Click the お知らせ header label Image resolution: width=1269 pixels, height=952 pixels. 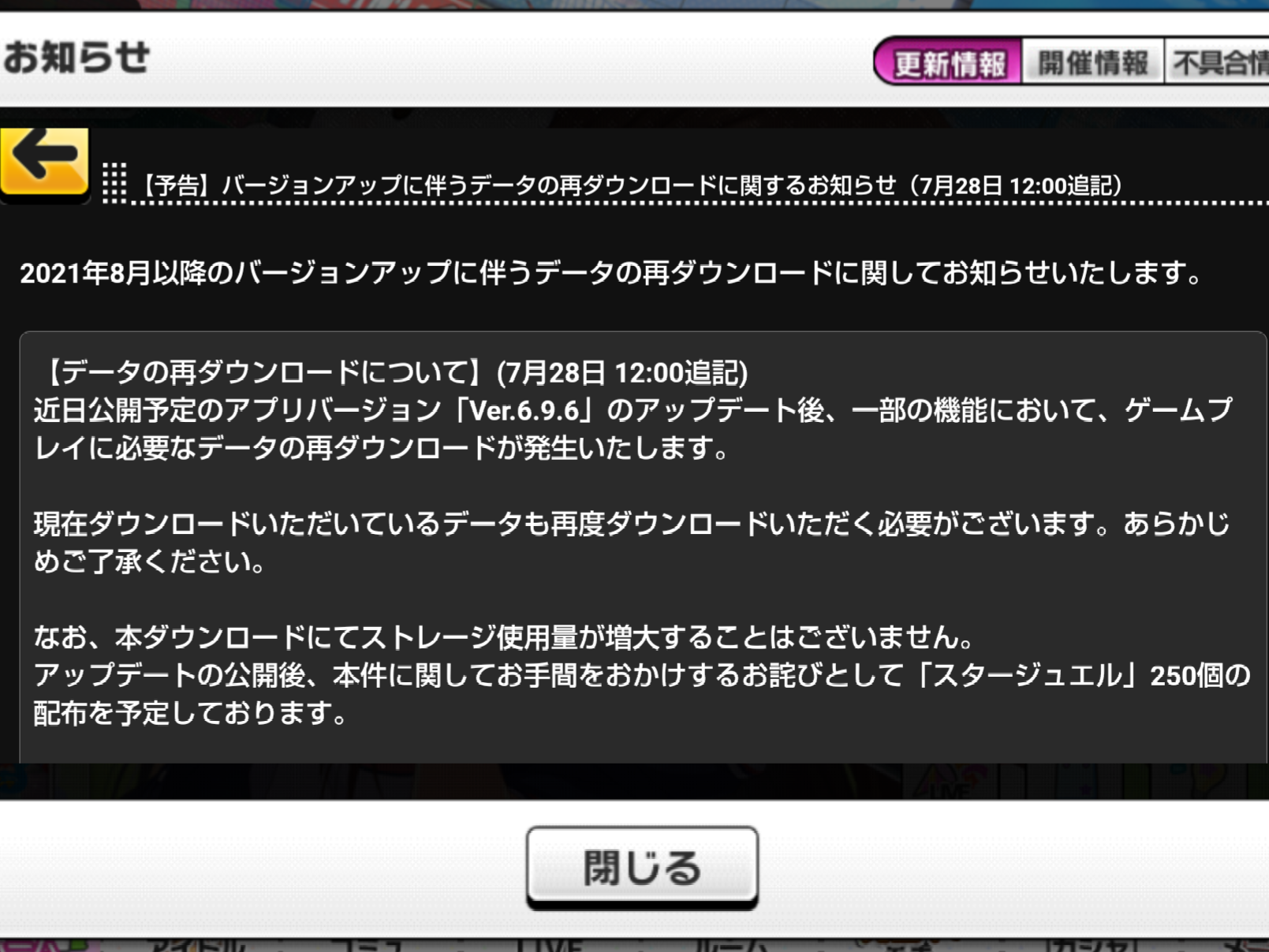pyautogui.click(x=77, y=57)
